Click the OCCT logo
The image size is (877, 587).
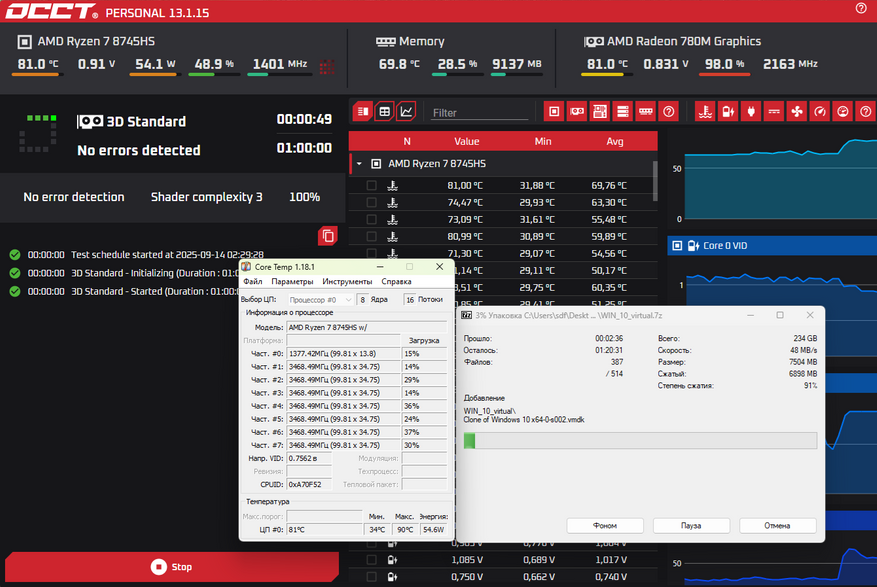(x=51, y=11)
